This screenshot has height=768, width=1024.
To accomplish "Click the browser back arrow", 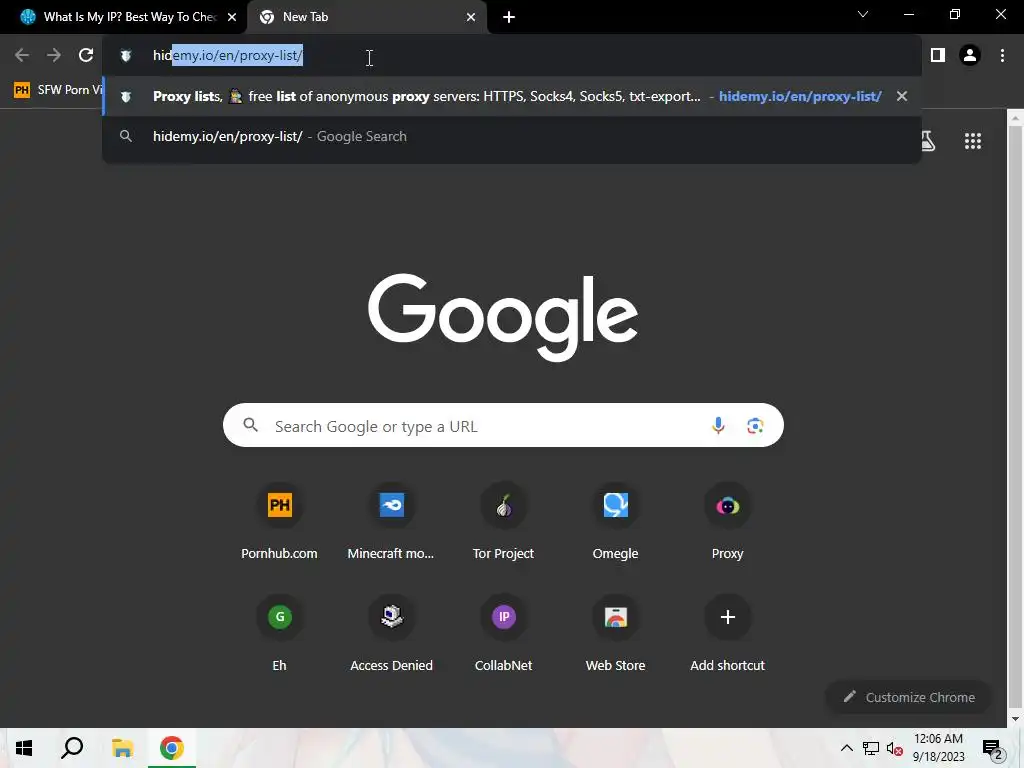I will click(22, 56).
